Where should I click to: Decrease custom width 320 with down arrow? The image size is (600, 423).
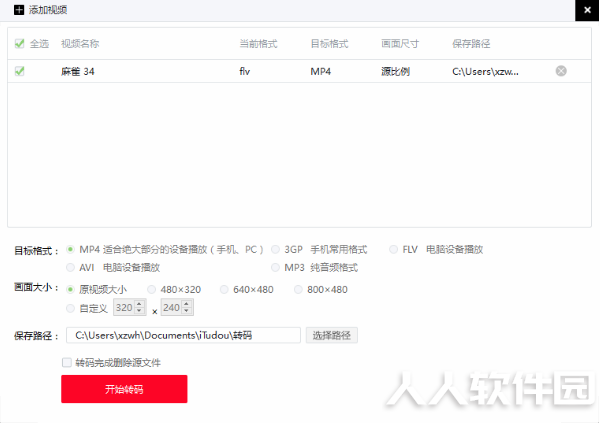pos(139,311)
